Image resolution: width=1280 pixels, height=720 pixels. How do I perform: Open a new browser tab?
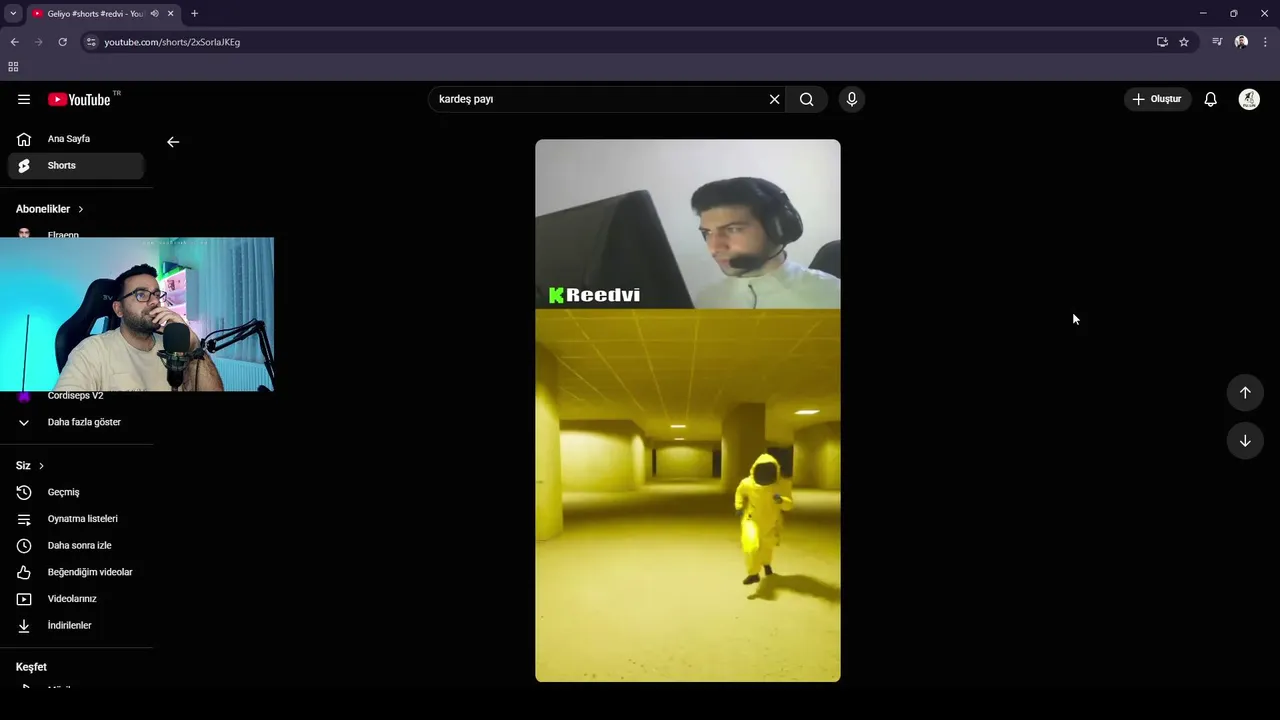pos(194,14)
